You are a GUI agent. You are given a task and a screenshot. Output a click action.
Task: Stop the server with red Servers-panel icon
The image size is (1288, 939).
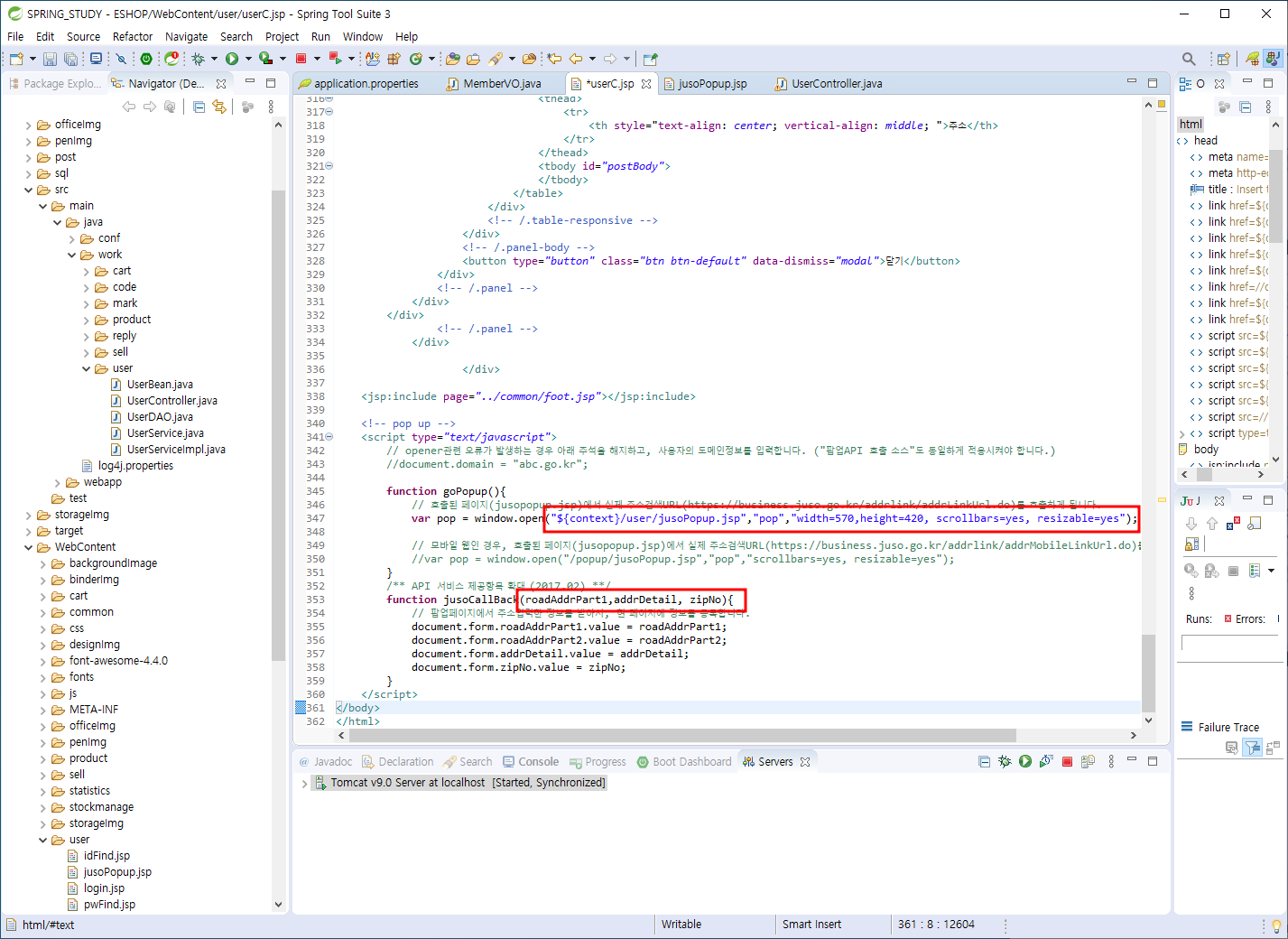[x=1067, y=761]
